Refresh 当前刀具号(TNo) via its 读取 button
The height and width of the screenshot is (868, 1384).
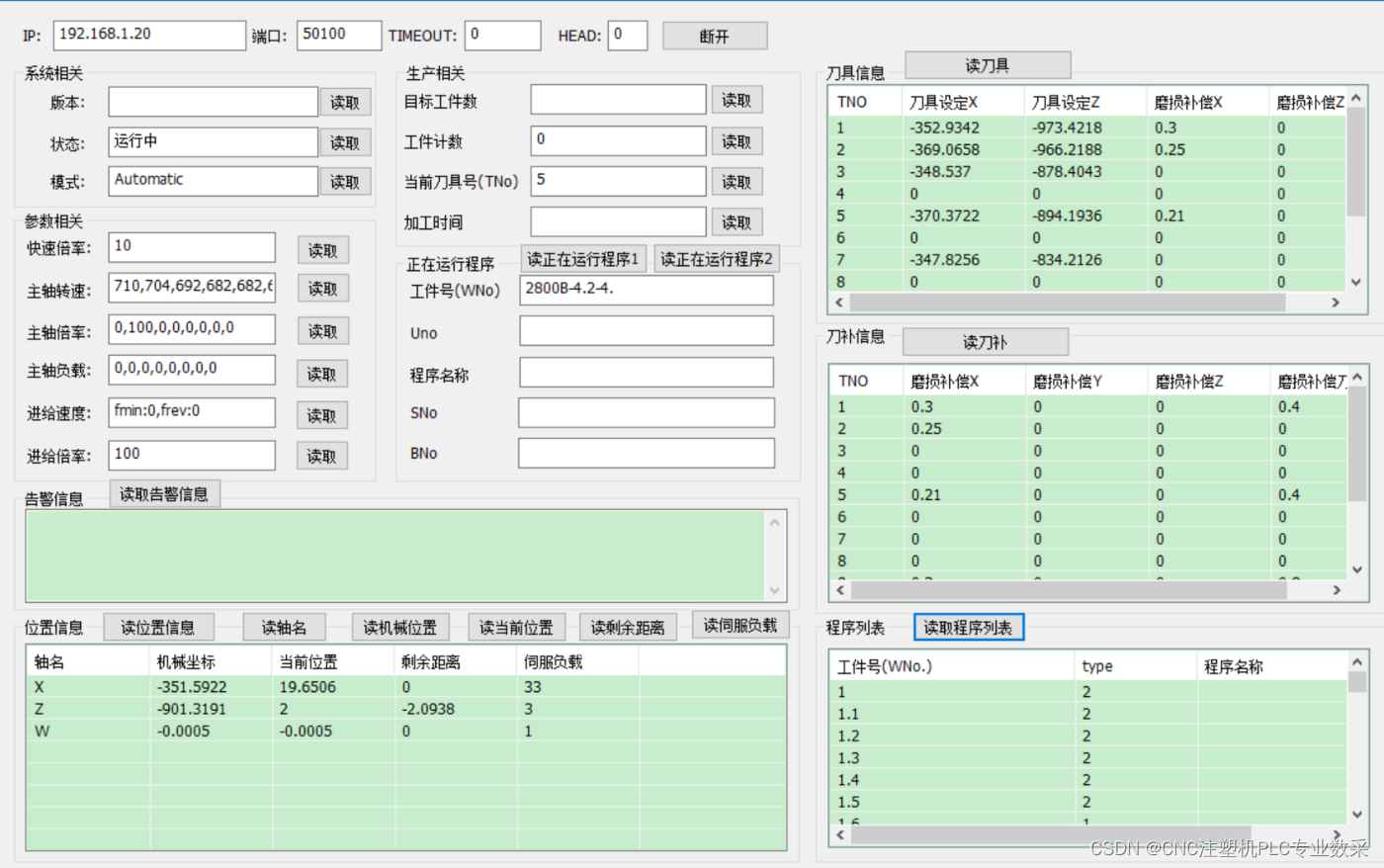pyautogui.click(x=736, y=181)
